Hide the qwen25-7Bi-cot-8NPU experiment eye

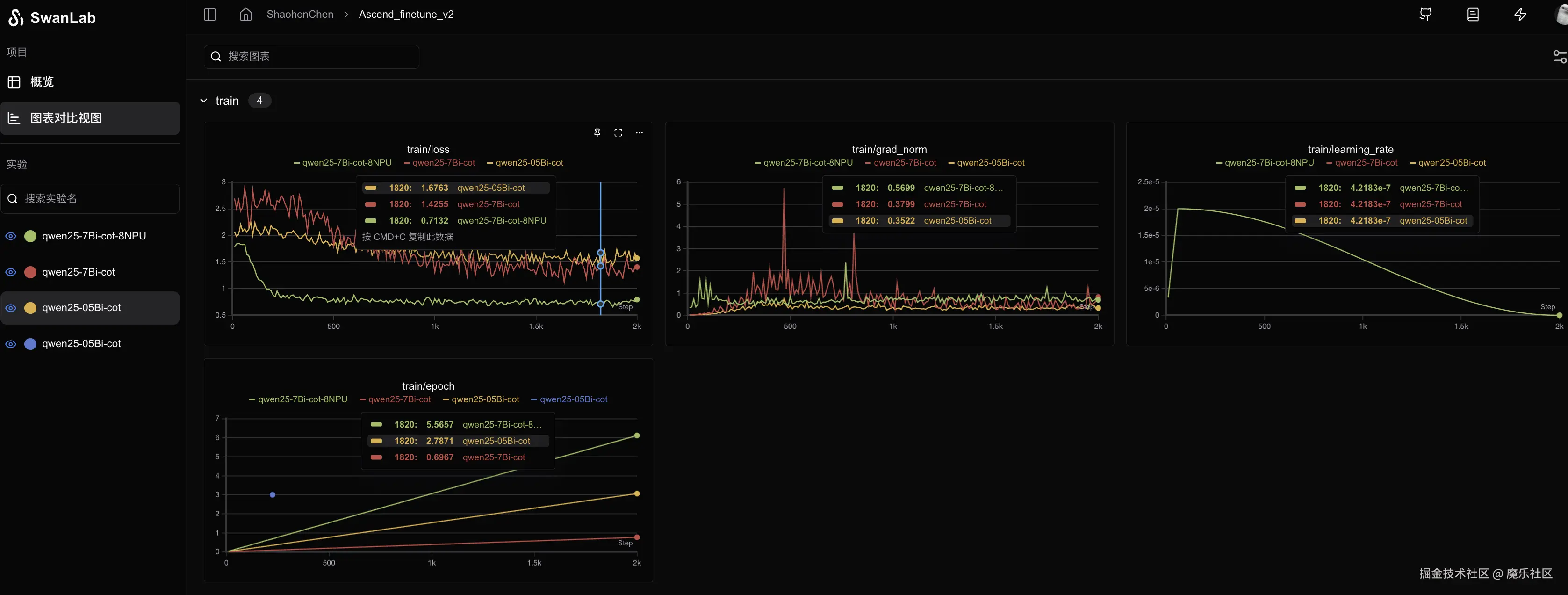(x=11, y=236)
